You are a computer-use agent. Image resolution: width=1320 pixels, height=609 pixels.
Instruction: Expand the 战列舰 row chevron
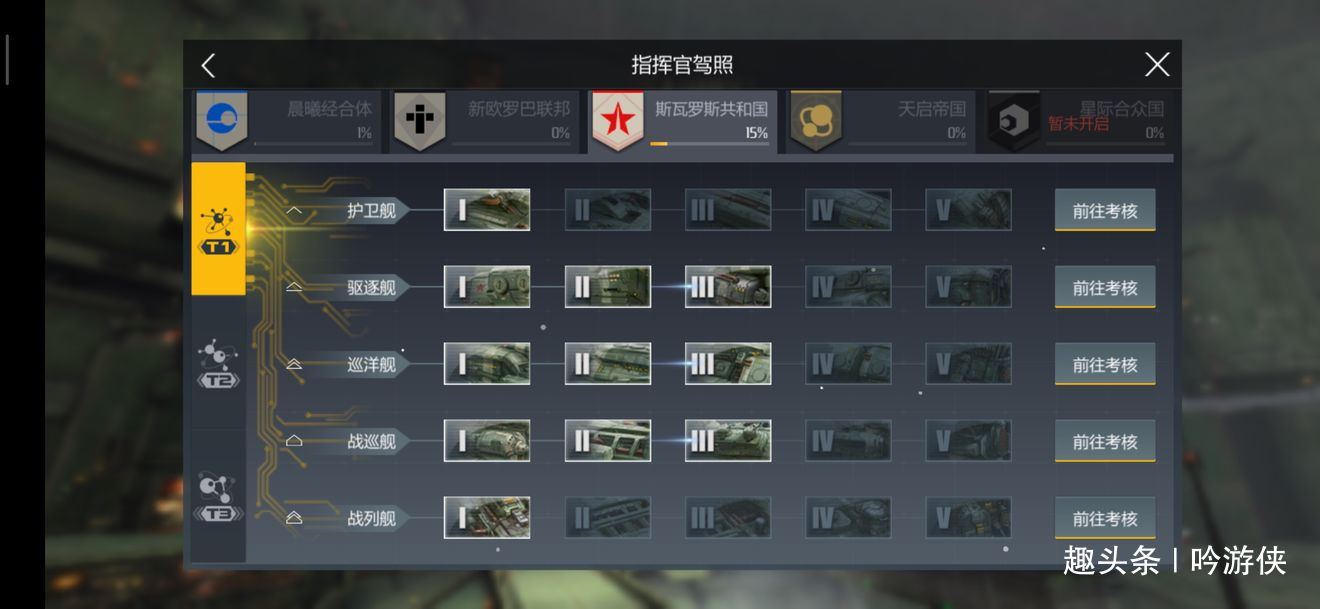click(x=294, y=519)
